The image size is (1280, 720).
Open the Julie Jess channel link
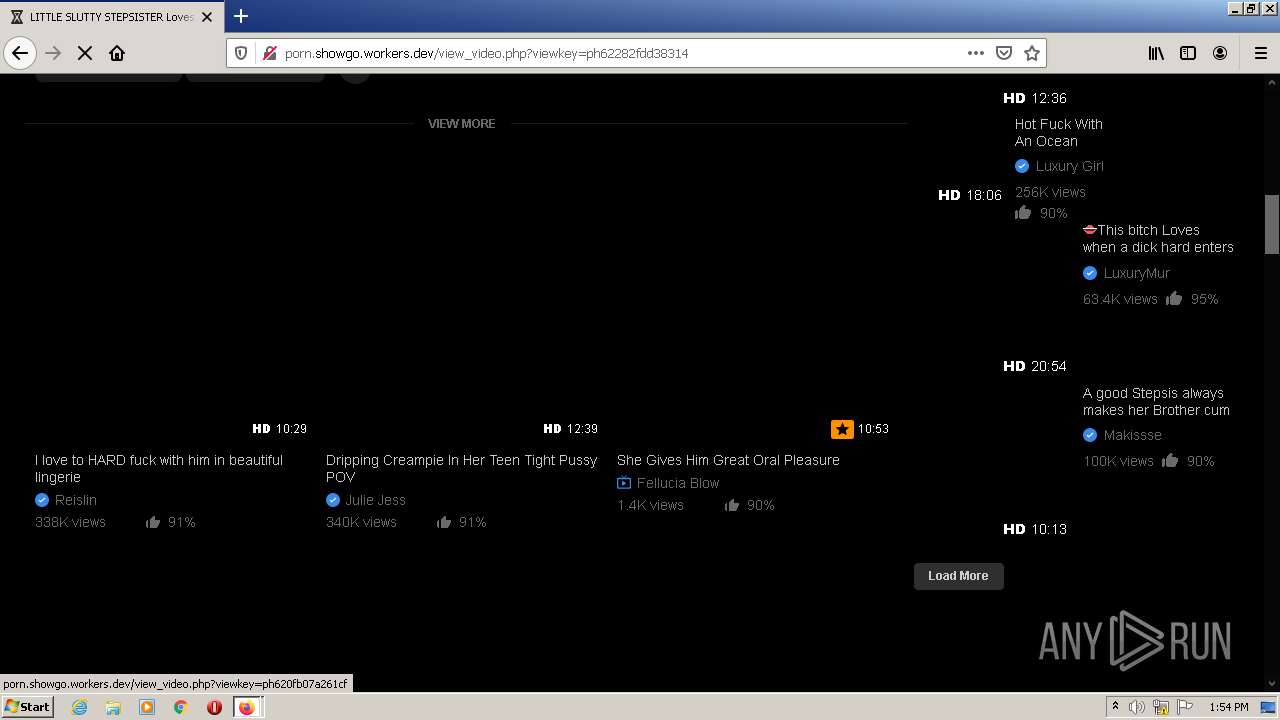pos(375,500)
